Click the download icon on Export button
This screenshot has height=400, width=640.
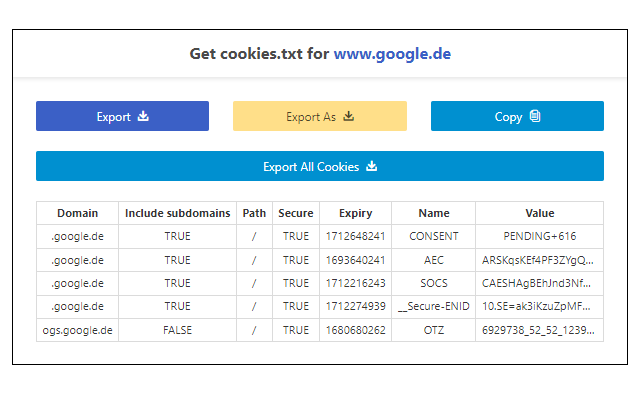click(x=143, y=116)
